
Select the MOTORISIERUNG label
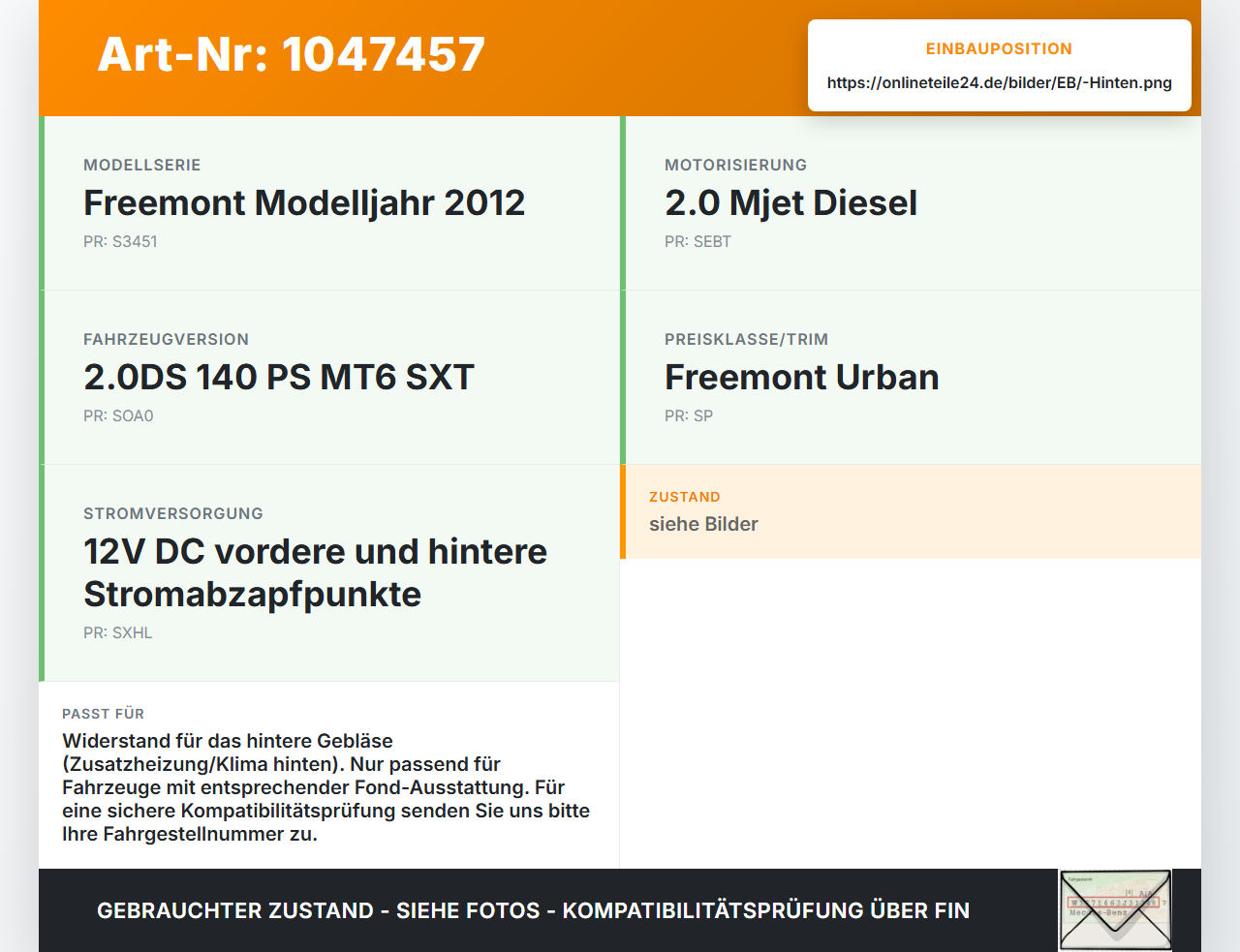(x=735, y=165)
